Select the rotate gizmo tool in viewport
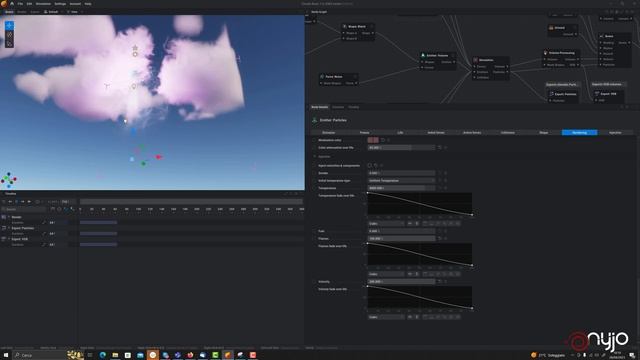The width and height of the screenshot is (640, 360). pyautogui.click(x=9, y=35)
